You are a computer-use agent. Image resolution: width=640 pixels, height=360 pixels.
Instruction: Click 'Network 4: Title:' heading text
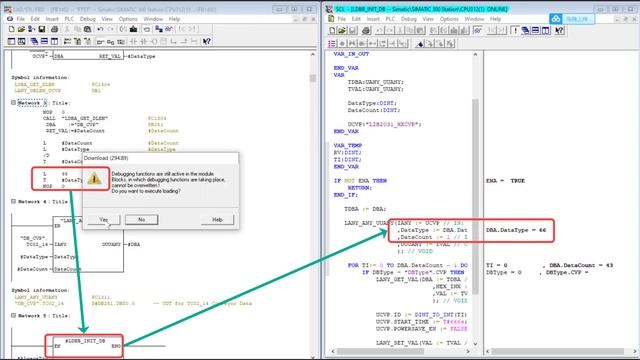click(44, 201)
